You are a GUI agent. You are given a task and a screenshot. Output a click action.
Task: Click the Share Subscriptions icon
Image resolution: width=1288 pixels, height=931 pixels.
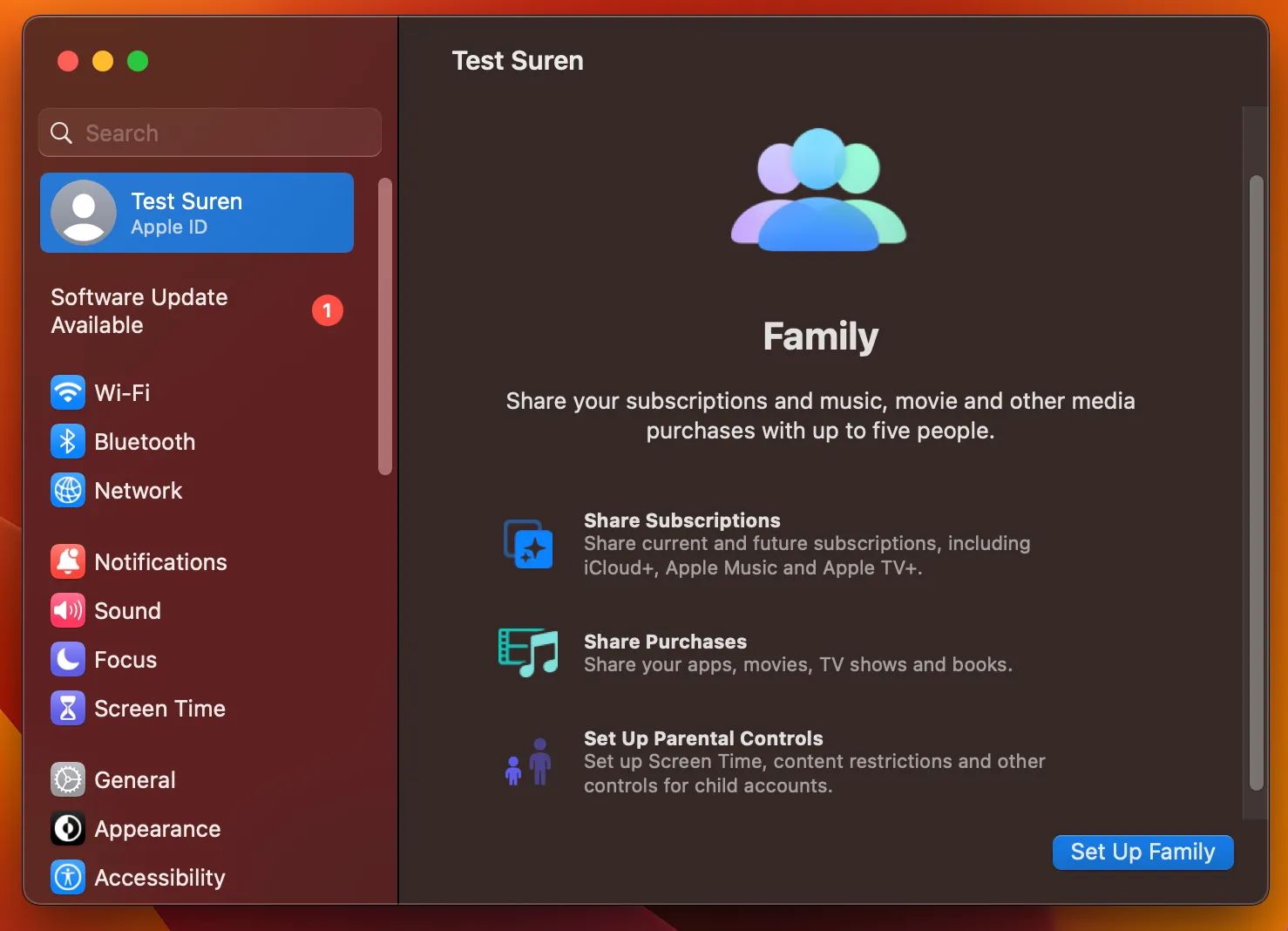tap(528, 544)
